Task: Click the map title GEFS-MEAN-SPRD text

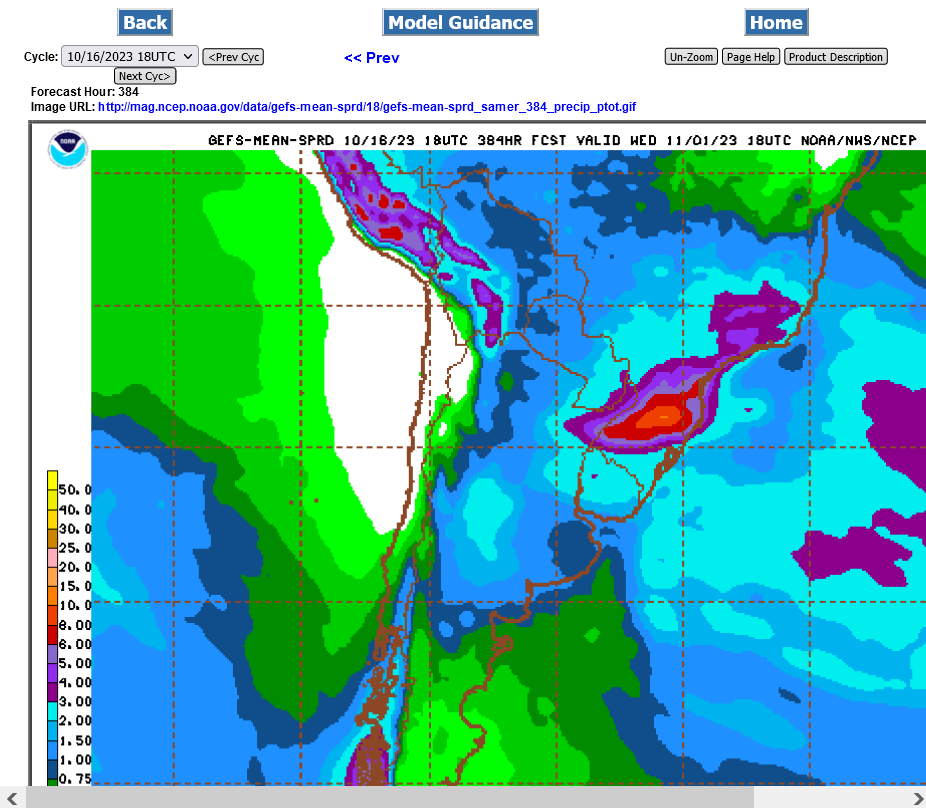Action: click(271, 141)
